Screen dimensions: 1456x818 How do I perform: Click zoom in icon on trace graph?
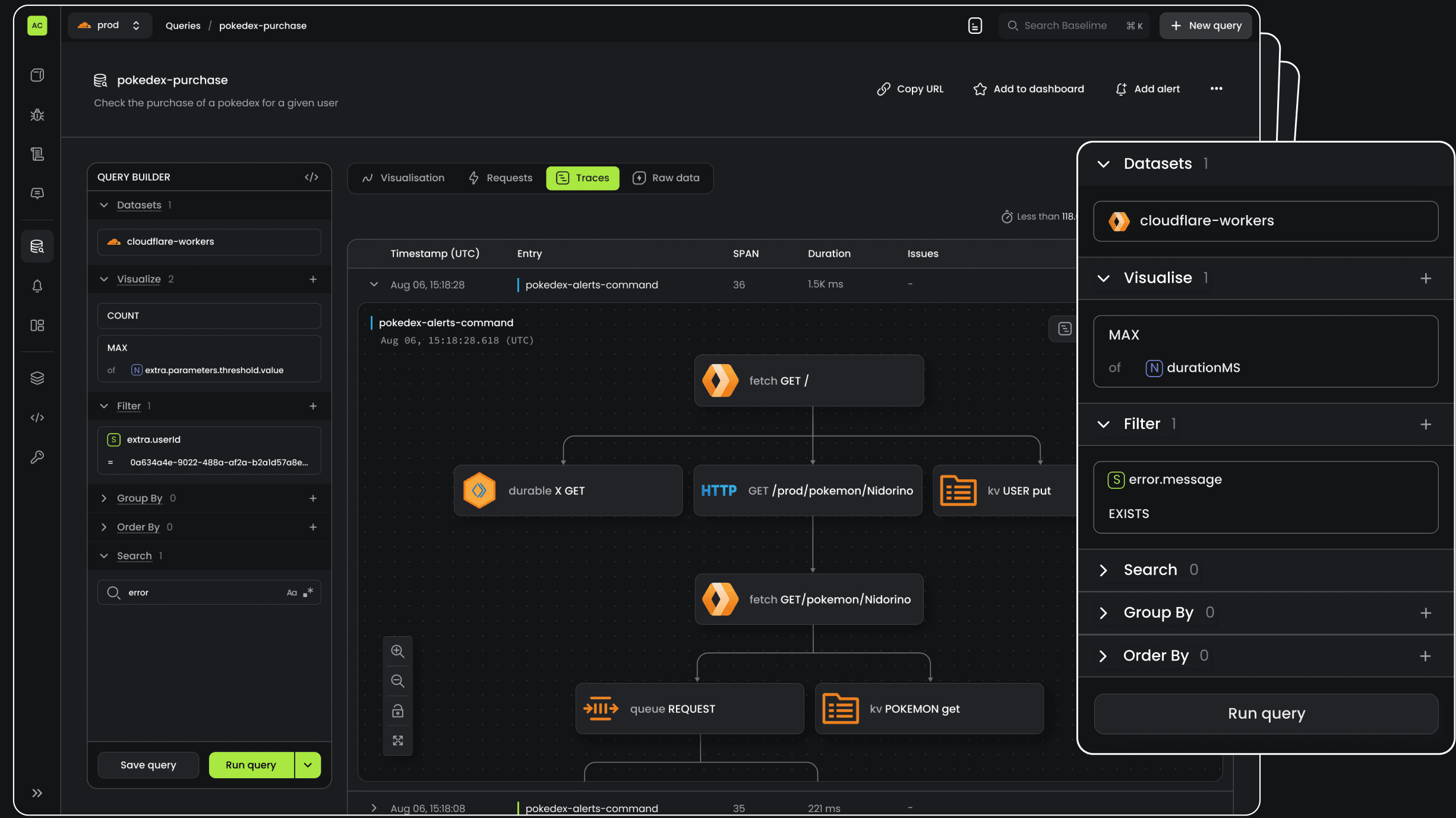pos(397,651)
